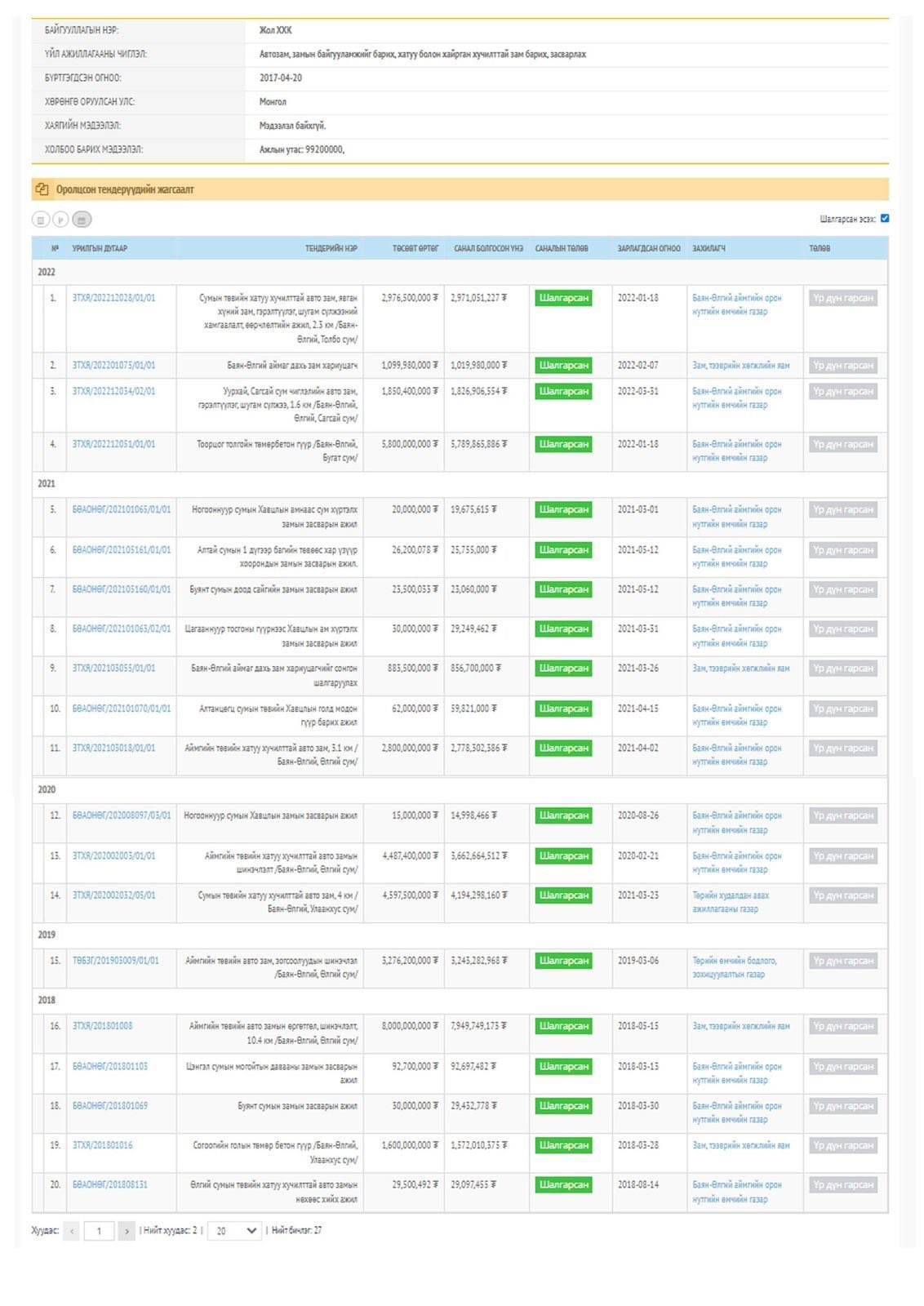Open tender ЗТХЯ/202201075/01/01
This screenshot has height=1306, width=924.
pos(113,365)
